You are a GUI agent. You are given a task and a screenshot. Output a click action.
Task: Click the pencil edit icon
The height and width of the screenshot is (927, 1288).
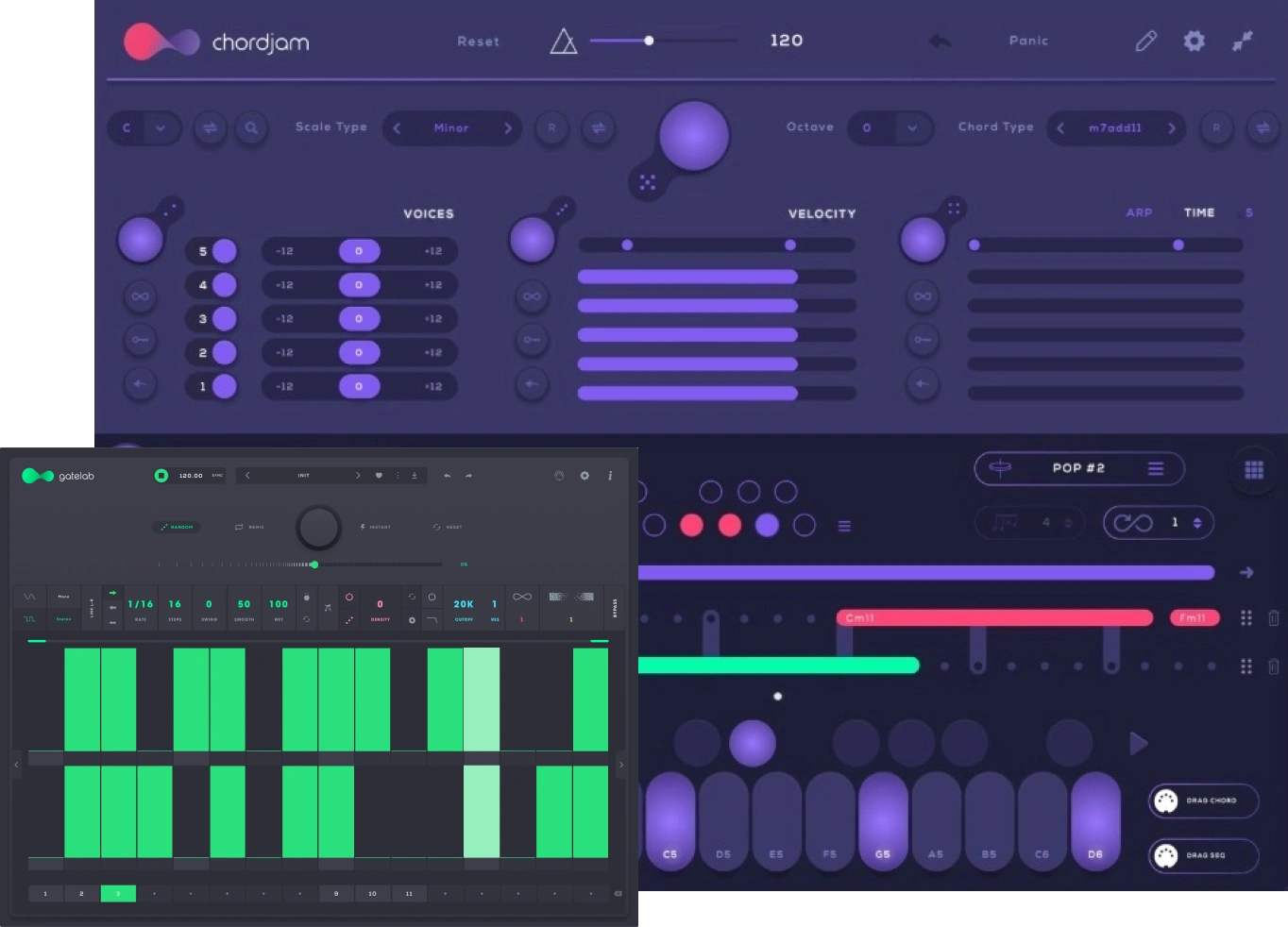pos(1145,41)
